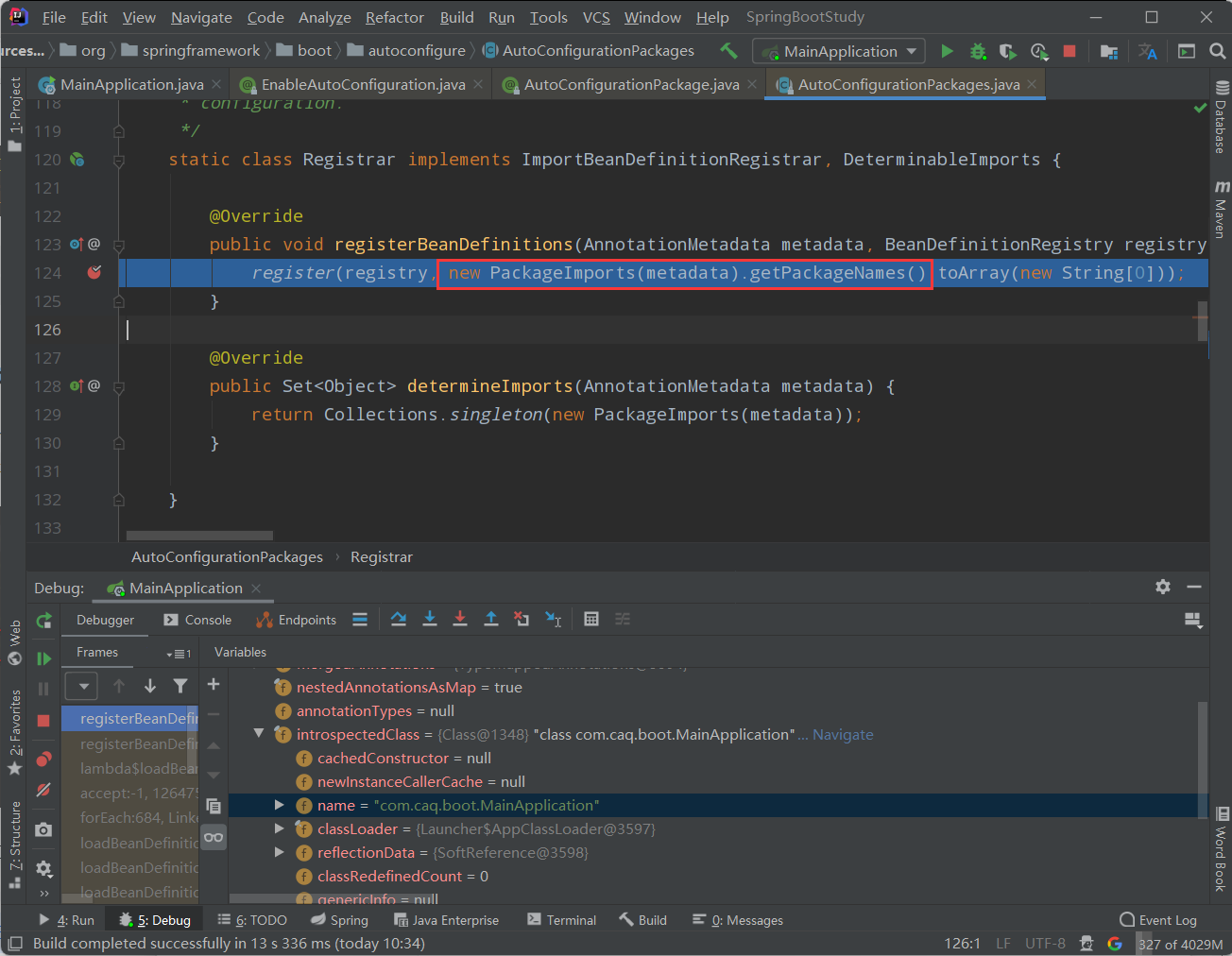Click autoconfigure folder in navigation bar
The image size is (1232, 956).
point(406,51)
